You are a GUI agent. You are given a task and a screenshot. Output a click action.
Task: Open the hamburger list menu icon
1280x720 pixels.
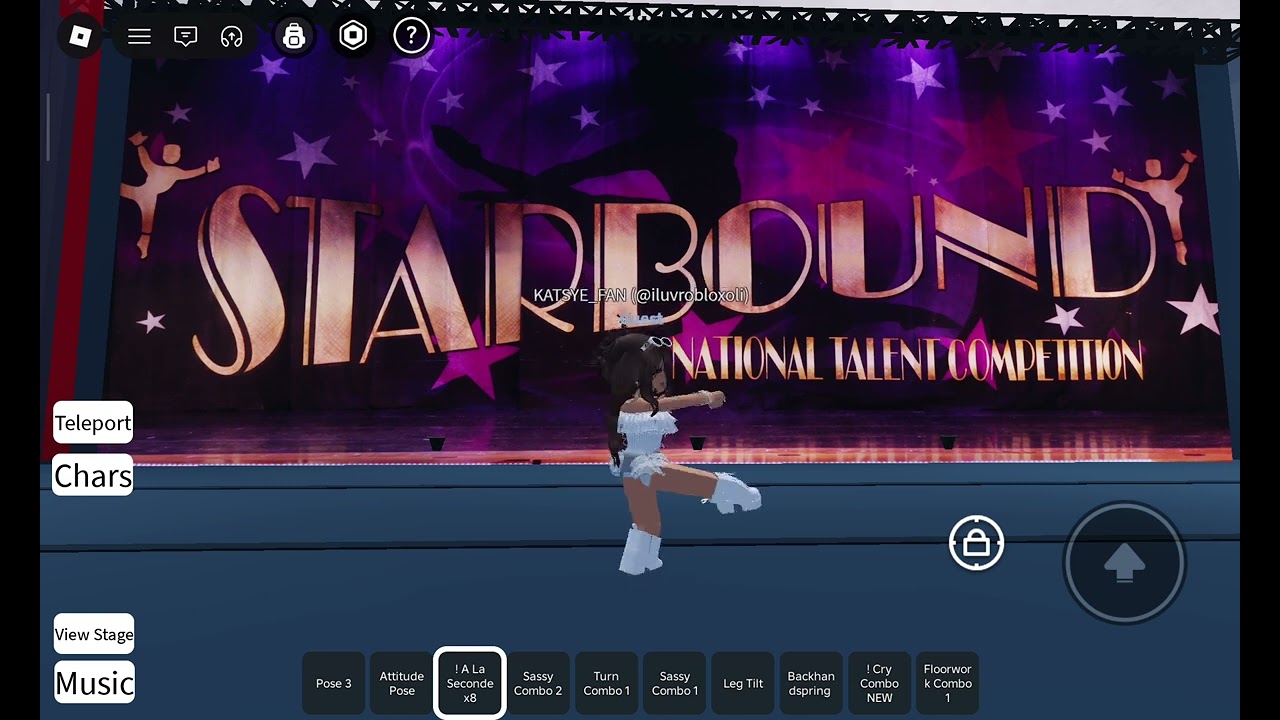139,37
